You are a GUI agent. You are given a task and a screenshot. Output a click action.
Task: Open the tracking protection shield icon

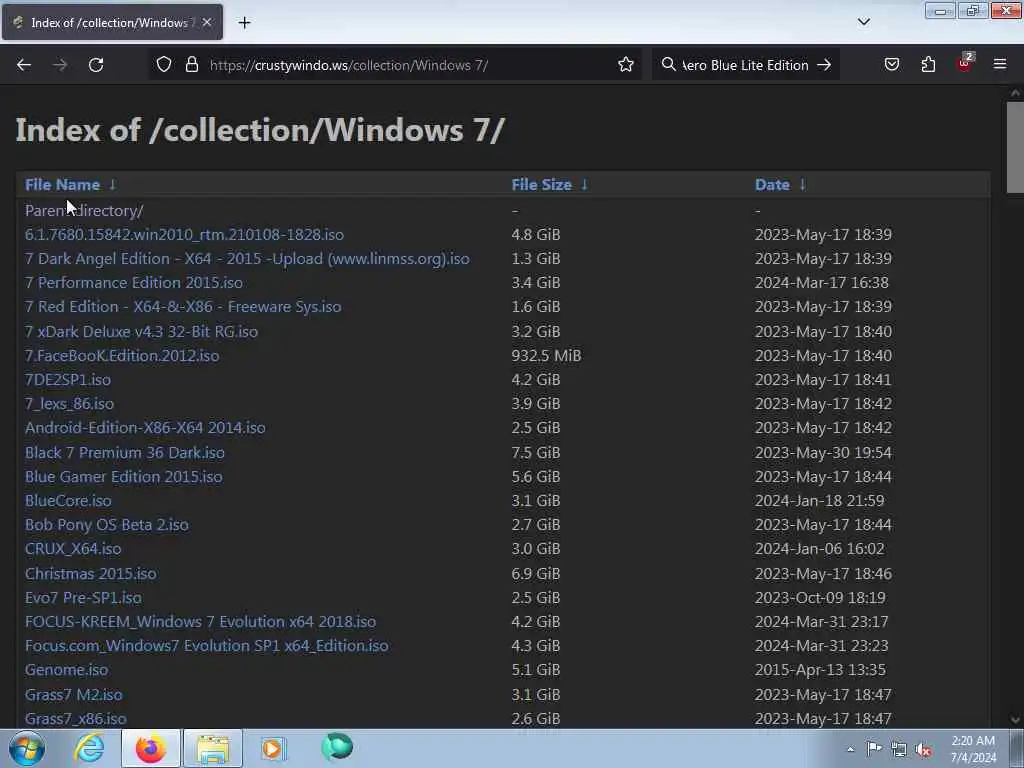tap(164, 65)
